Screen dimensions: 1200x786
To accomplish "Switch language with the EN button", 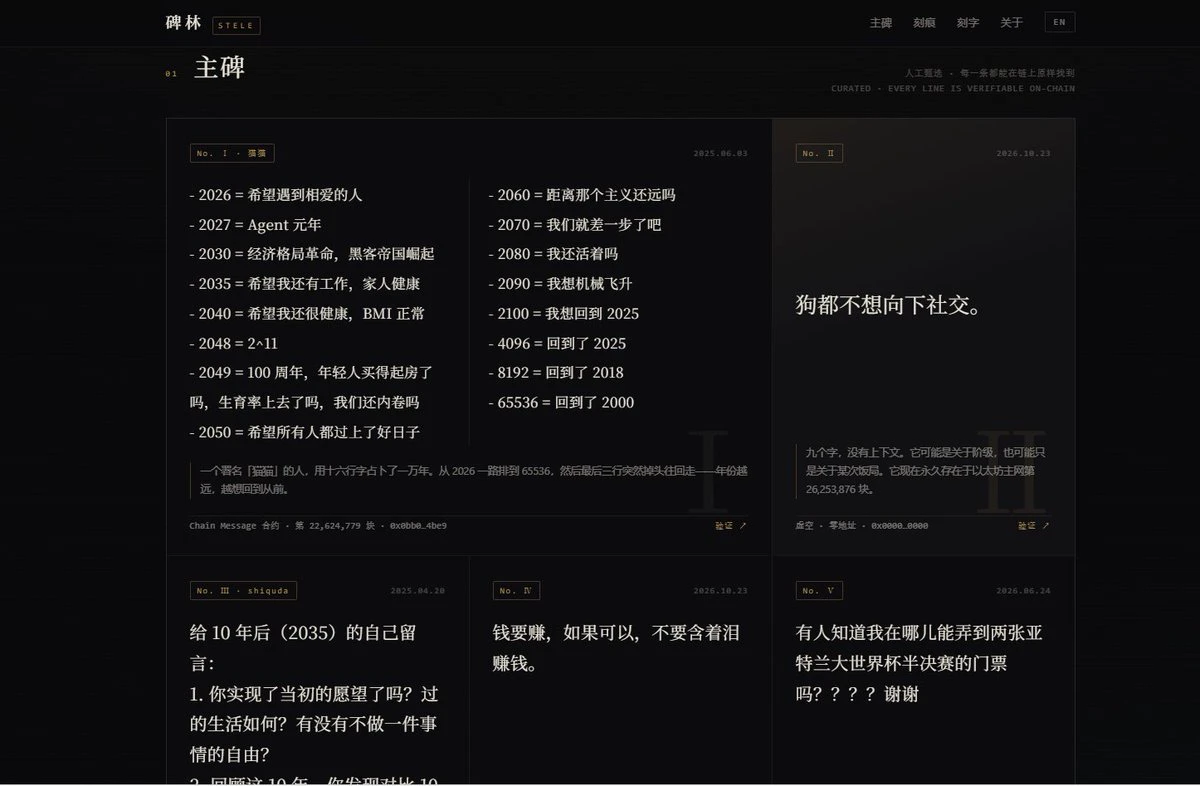I will coord(1060,22).
